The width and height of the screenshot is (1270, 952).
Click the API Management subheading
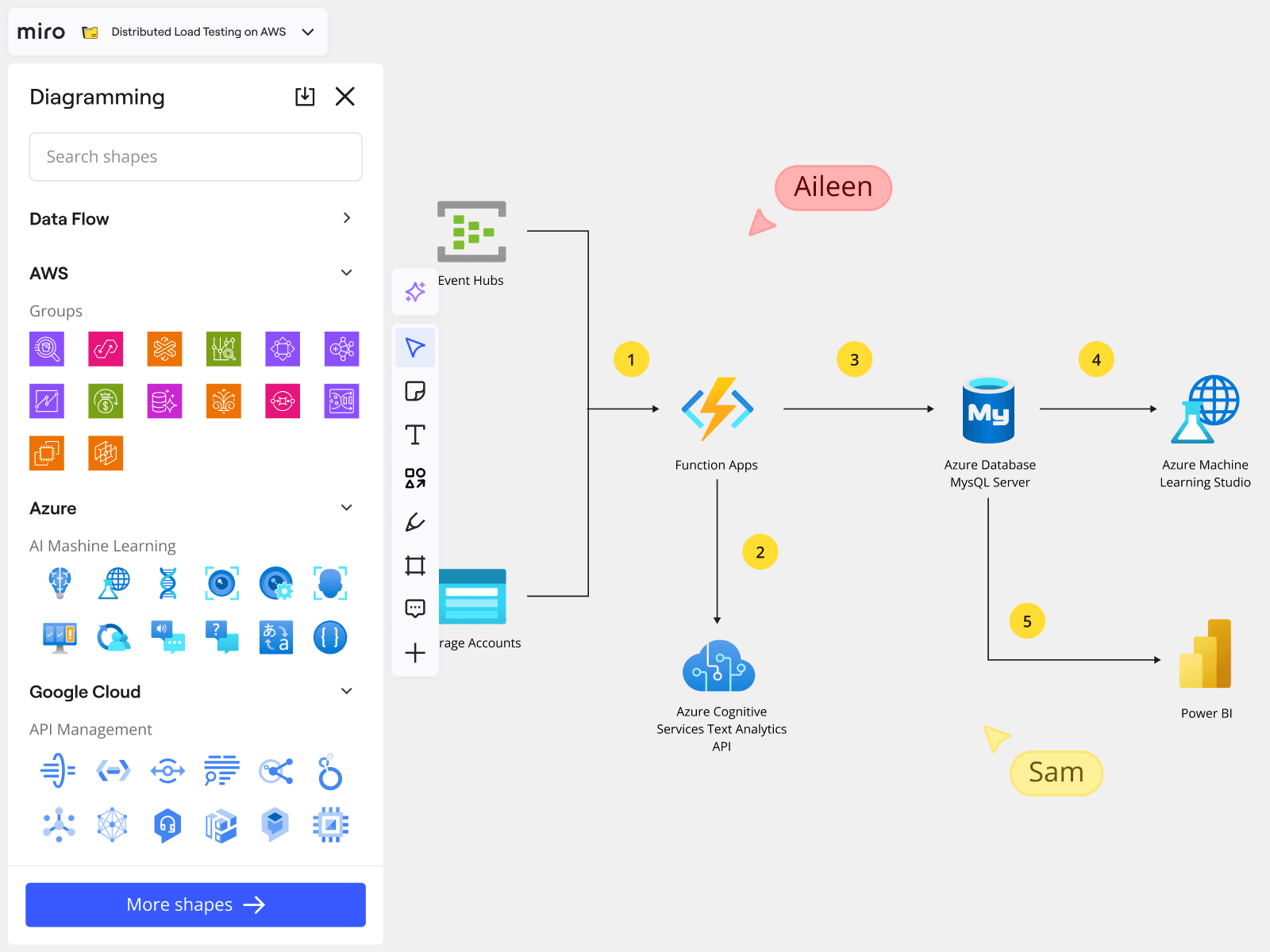(90, 729)
